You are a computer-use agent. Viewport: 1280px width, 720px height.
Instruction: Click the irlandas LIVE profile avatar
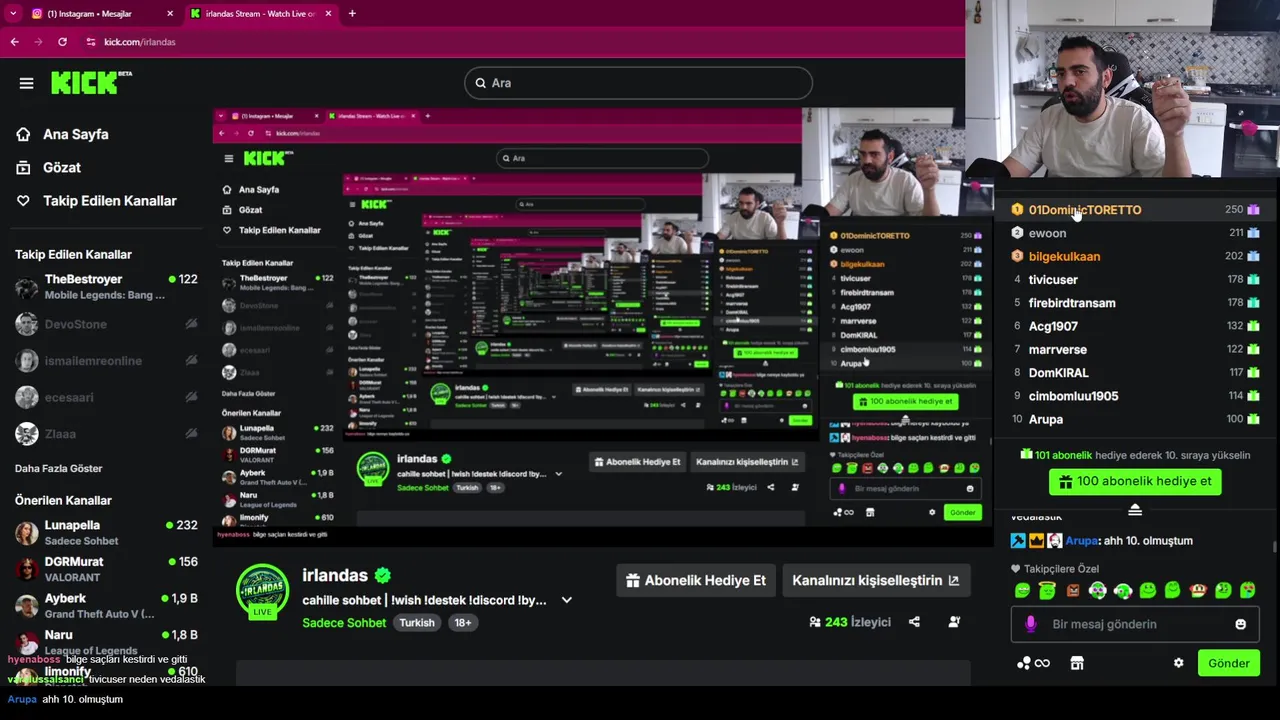(262, 591)
